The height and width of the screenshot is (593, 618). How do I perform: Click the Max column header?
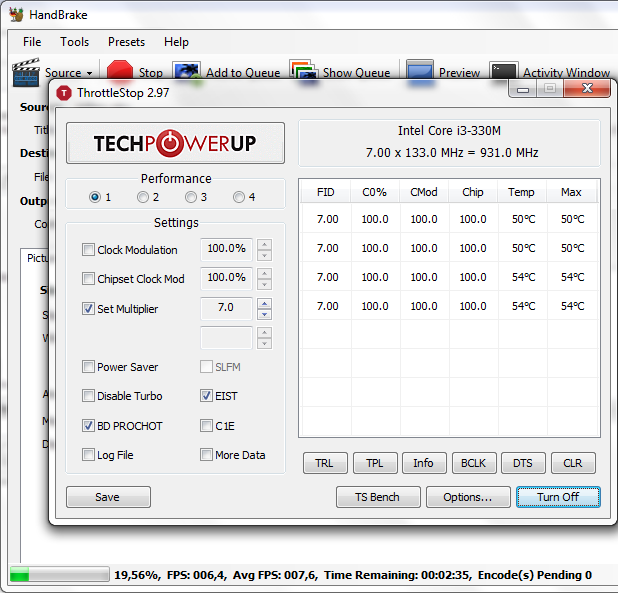point(571,192)
